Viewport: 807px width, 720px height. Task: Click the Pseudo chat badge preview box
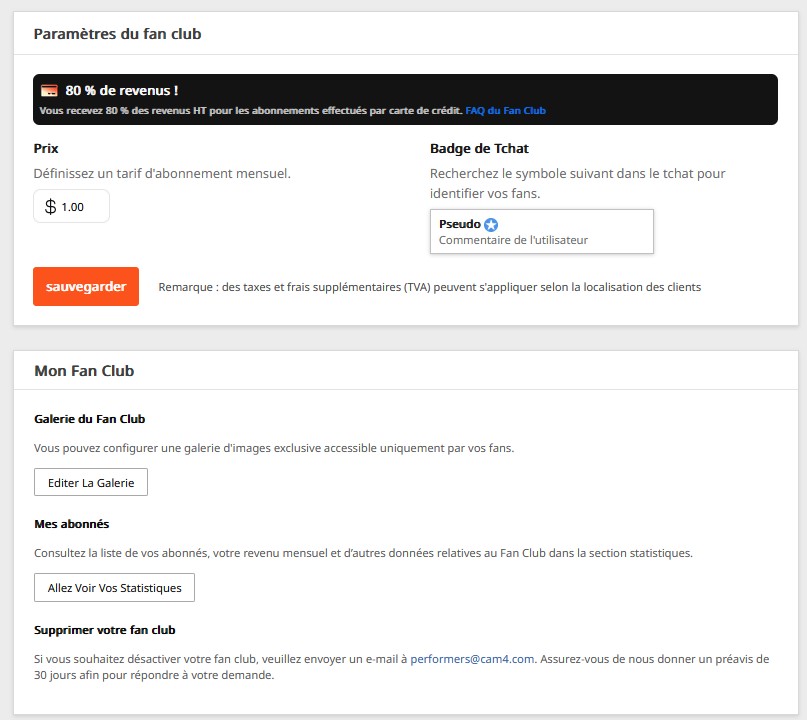pyautogui.click(x=541, y=232)
